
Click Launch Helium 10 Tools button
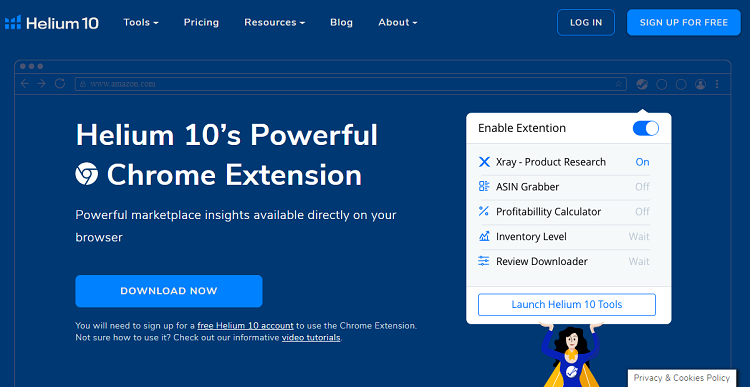(x=567, y=305)
